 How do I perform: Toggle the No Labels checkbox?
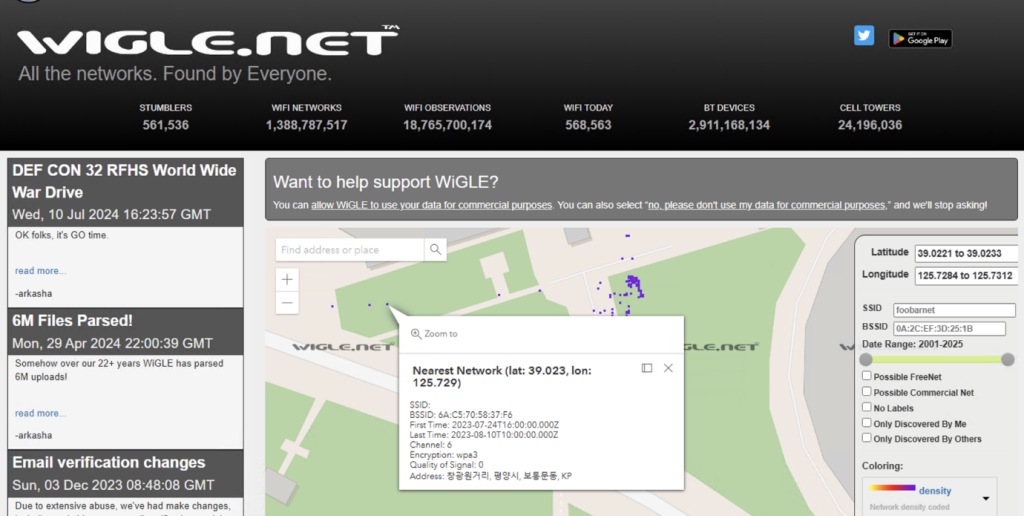point(867,408)
